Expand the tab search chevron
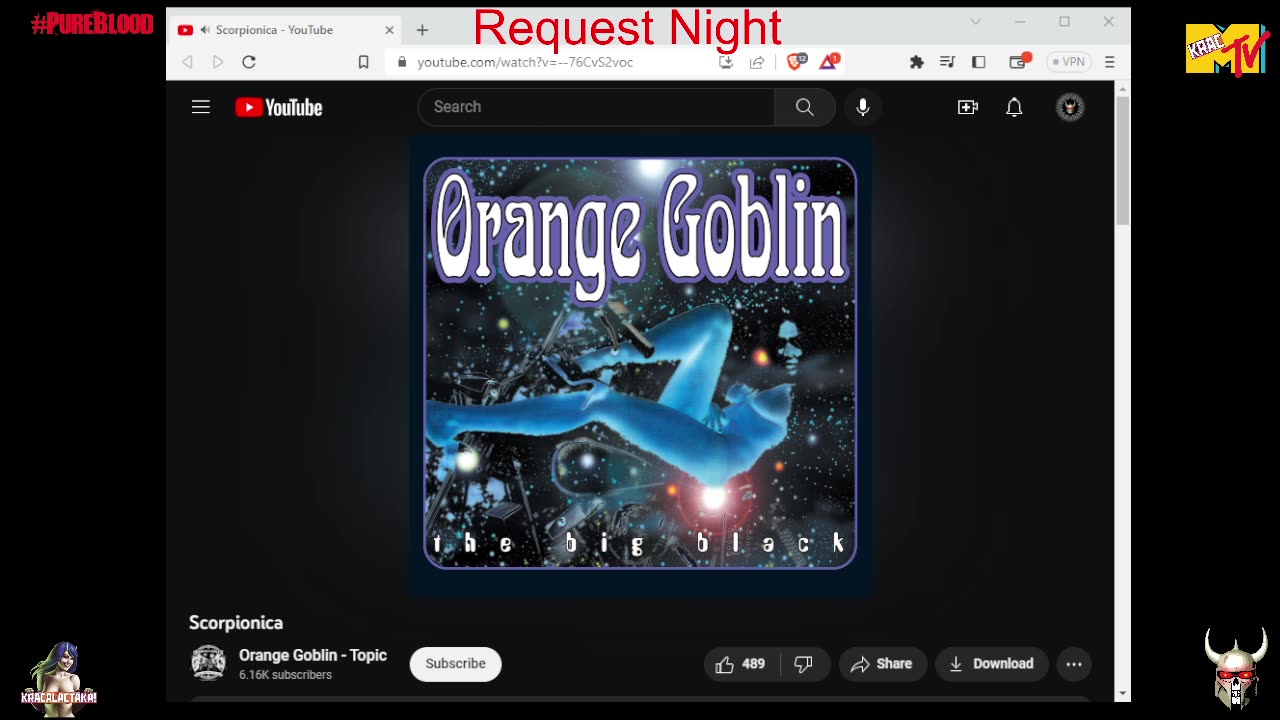 pos(976,22)
